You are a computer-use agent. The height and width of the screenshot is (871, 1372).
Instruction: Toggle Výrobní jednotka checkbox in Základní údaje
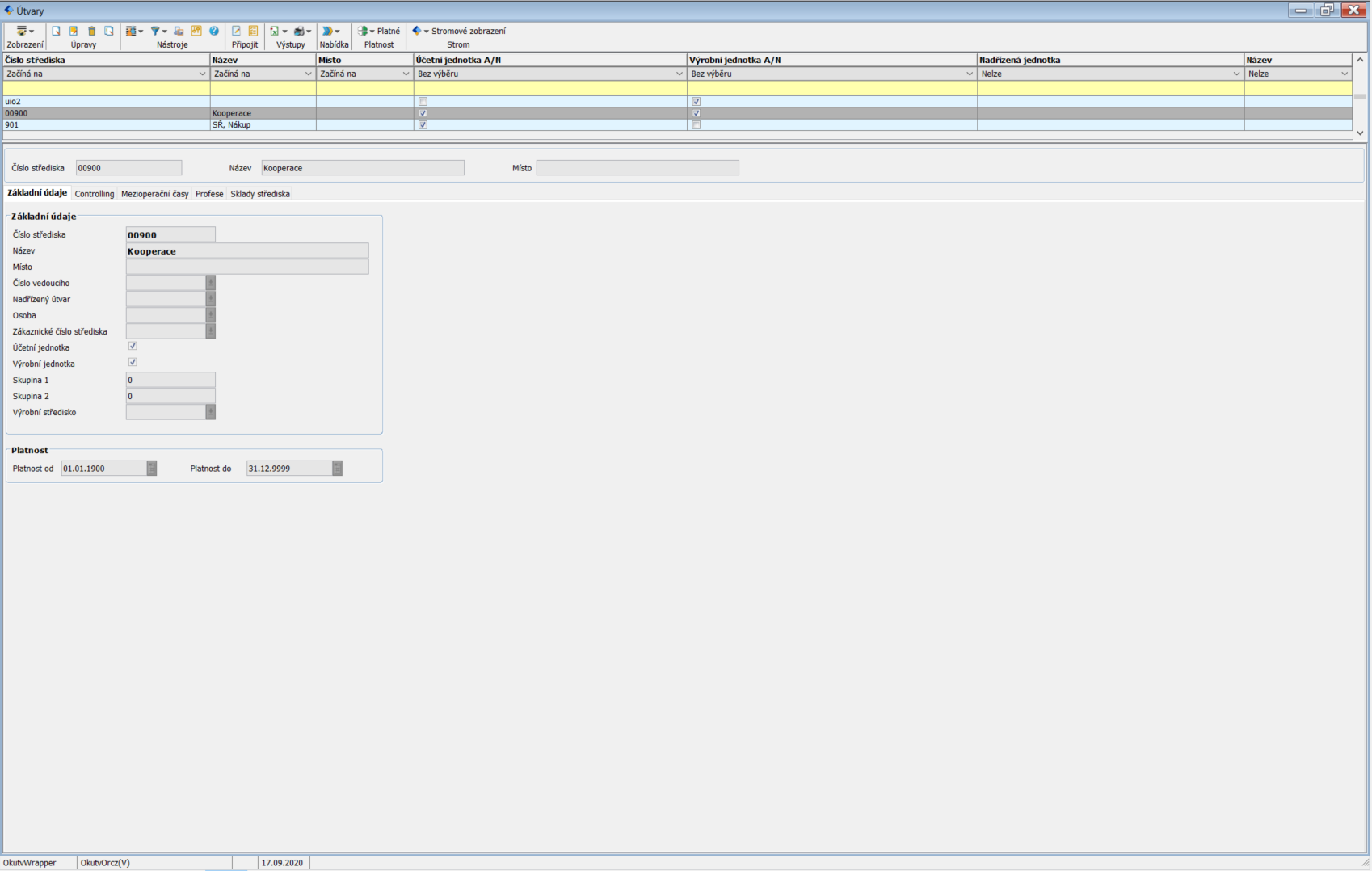133,363
